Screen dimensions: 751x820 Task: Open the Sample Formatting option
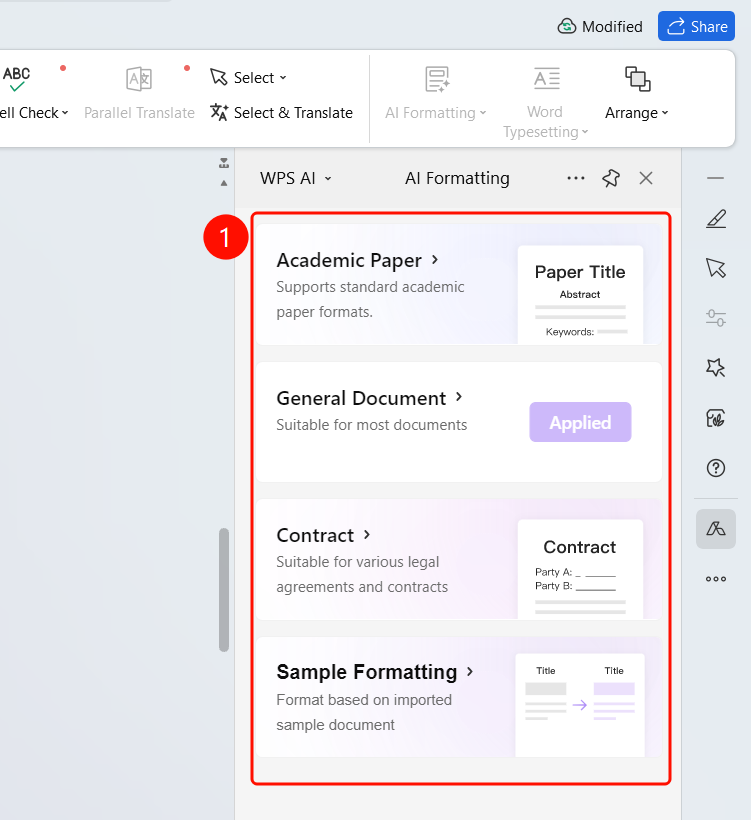pos(459,697)
